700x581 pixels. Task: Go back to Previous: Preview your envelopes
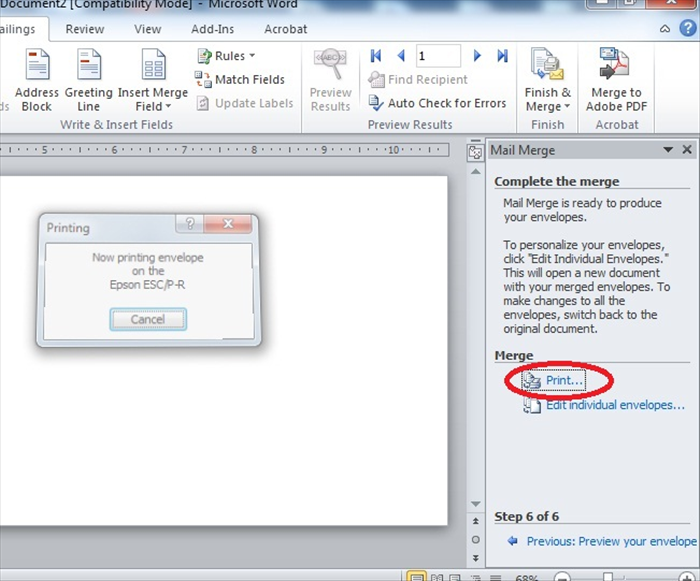[602, 541]
